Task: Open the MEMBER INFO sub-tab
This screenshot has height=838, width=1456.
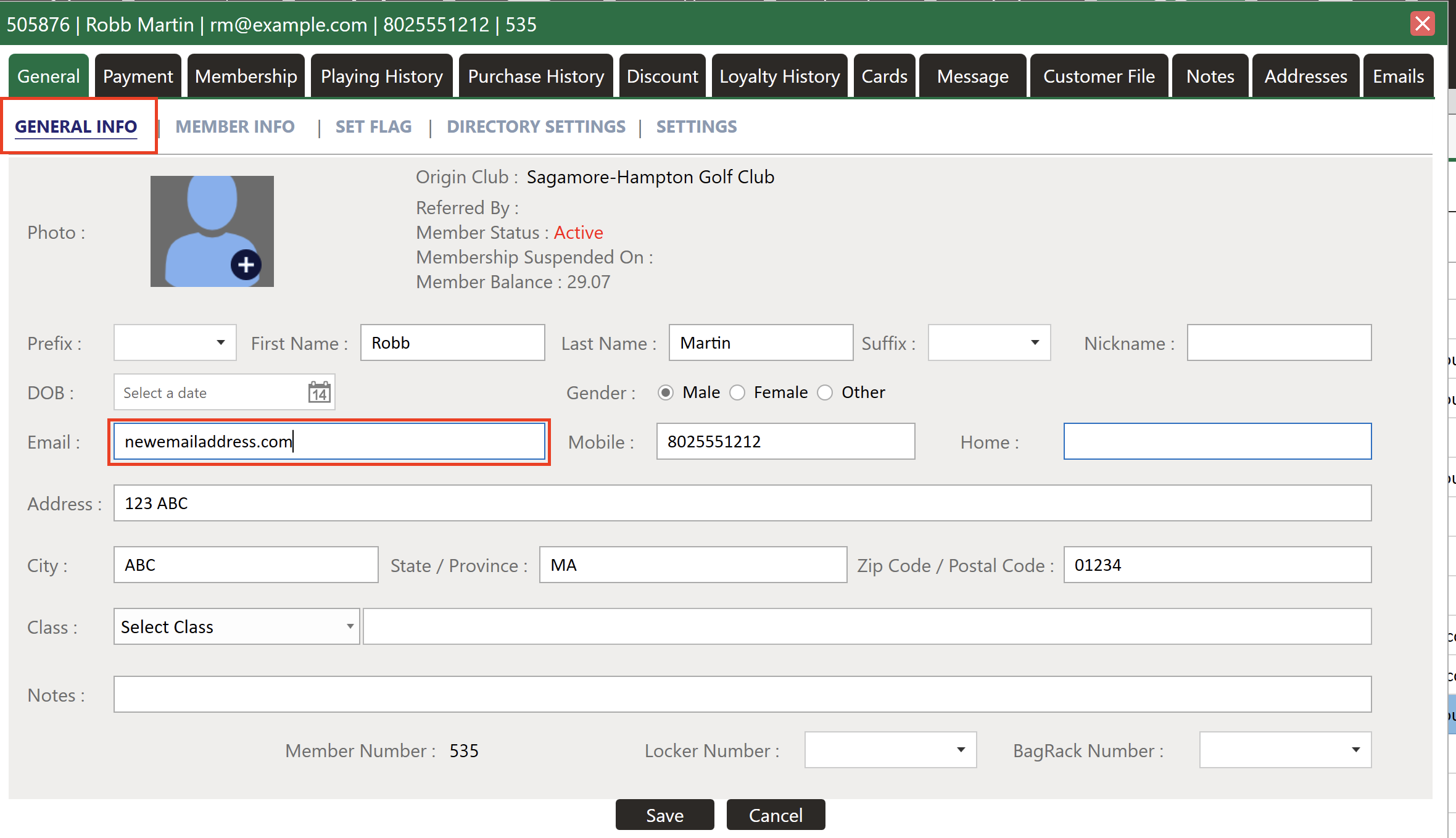Action: click(x=235, y=127)
